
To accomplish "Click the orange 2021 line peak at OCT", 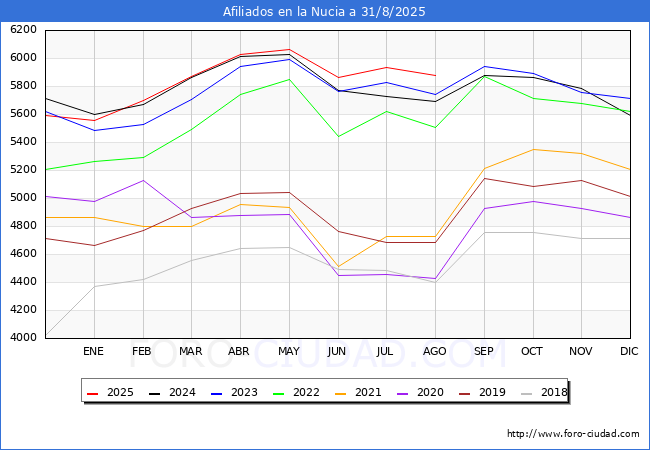I will pyautogui.click(x=533, y=149).
